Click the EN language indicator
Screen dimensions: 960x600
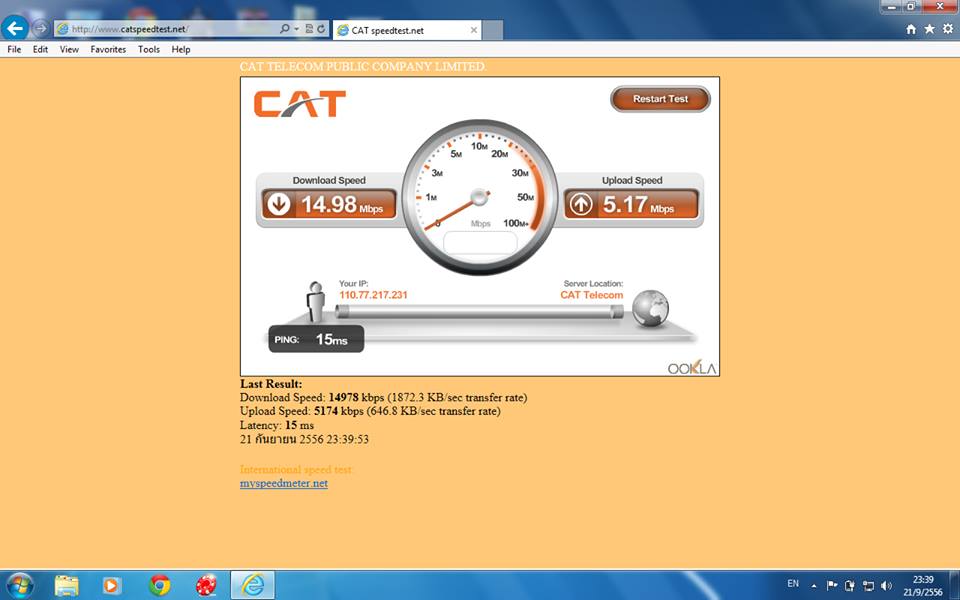[x=793, y=583]
